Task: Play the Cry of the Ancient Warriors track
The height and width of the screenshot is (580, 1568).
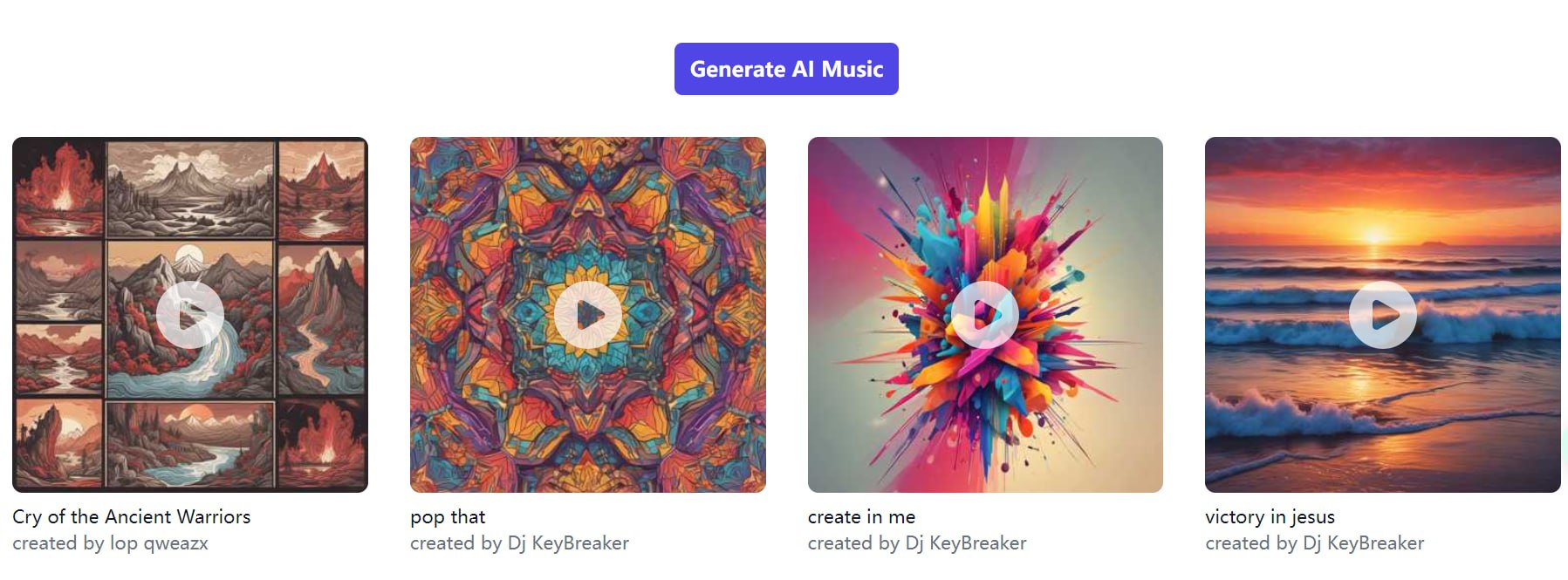Action: click(x=190, y=315)
